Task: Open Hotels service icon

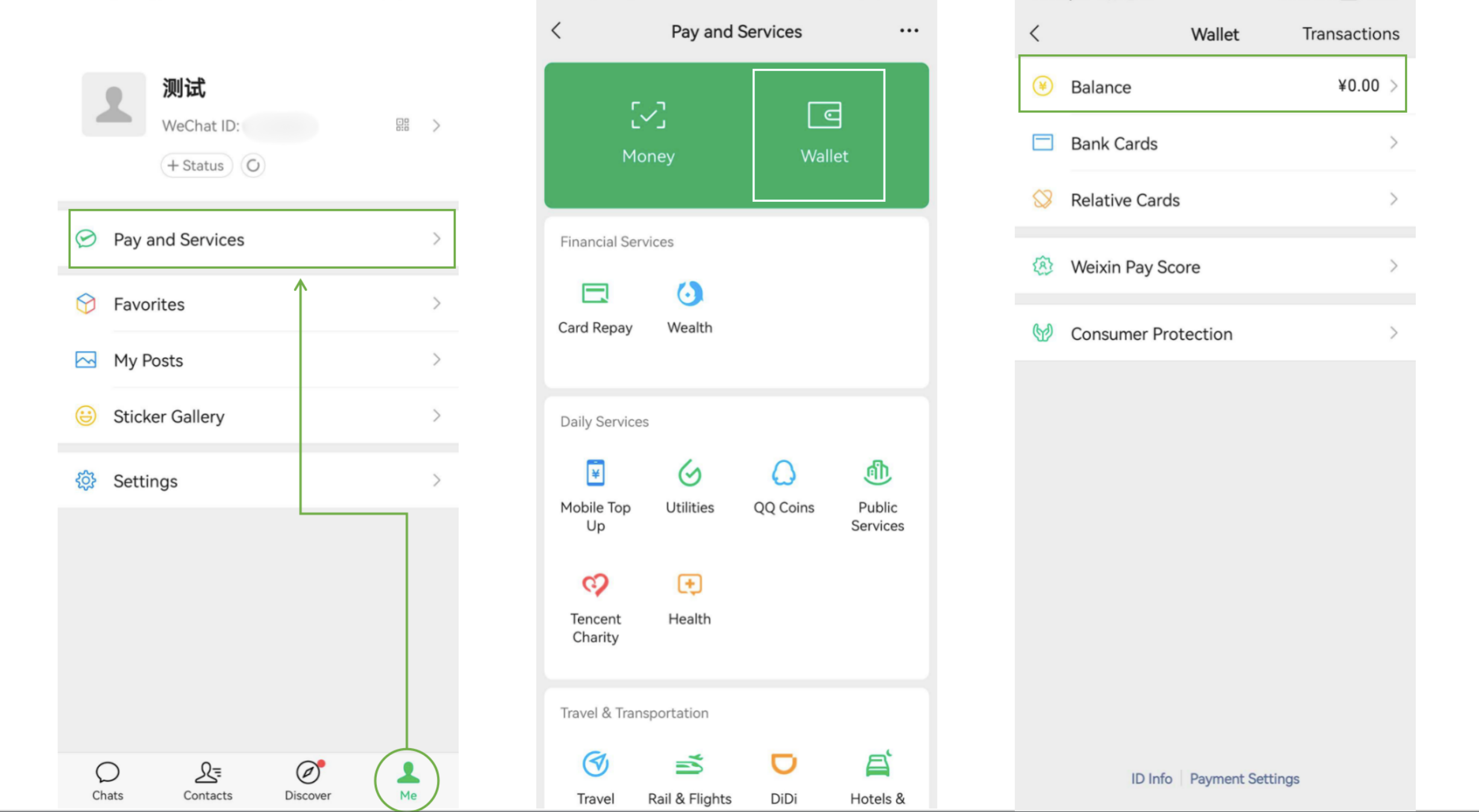Action: tap(878, 764)
